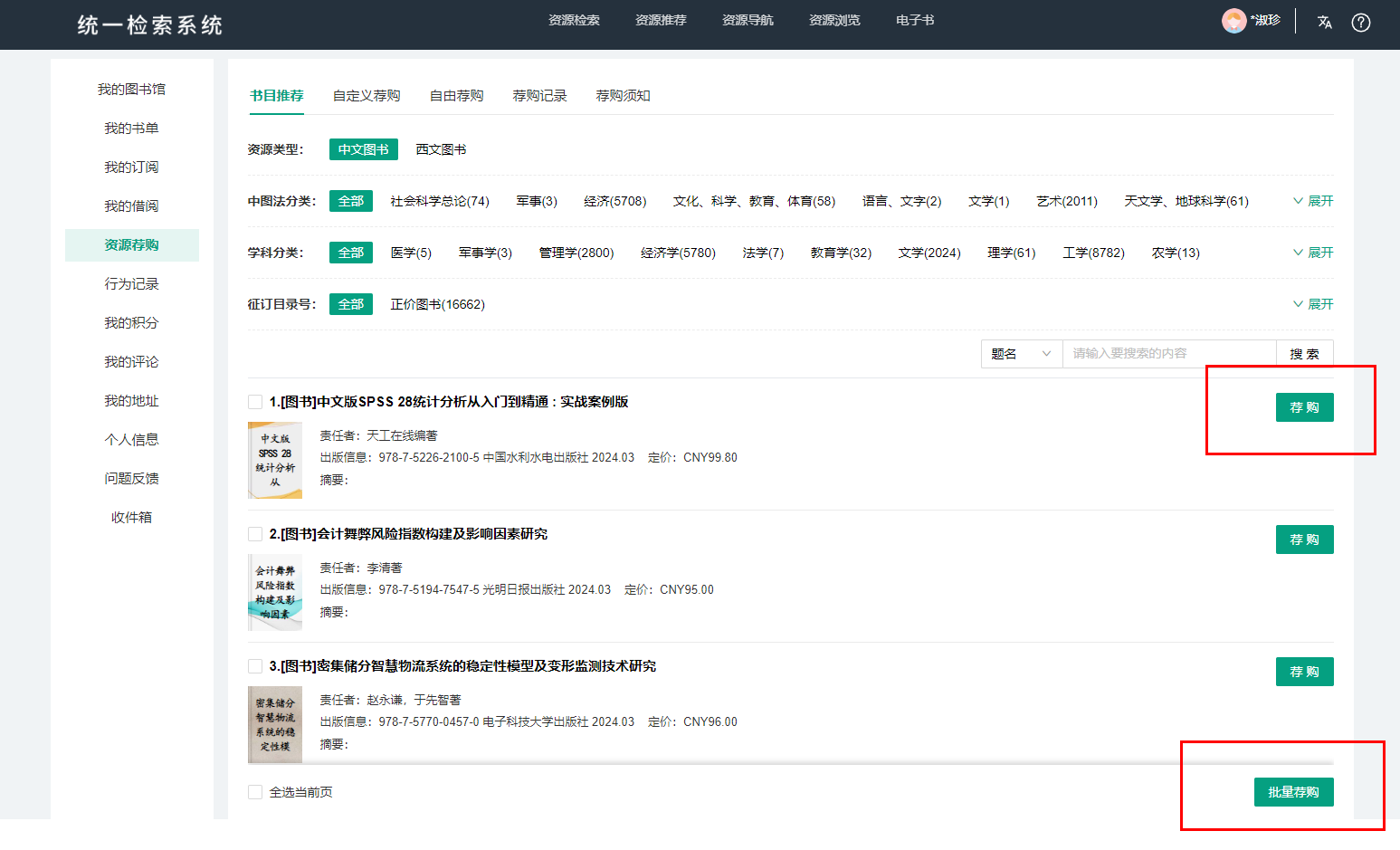Expand the 学科分类 filter row
The height and width of the screenshot is (850, 1400).
1313,253
